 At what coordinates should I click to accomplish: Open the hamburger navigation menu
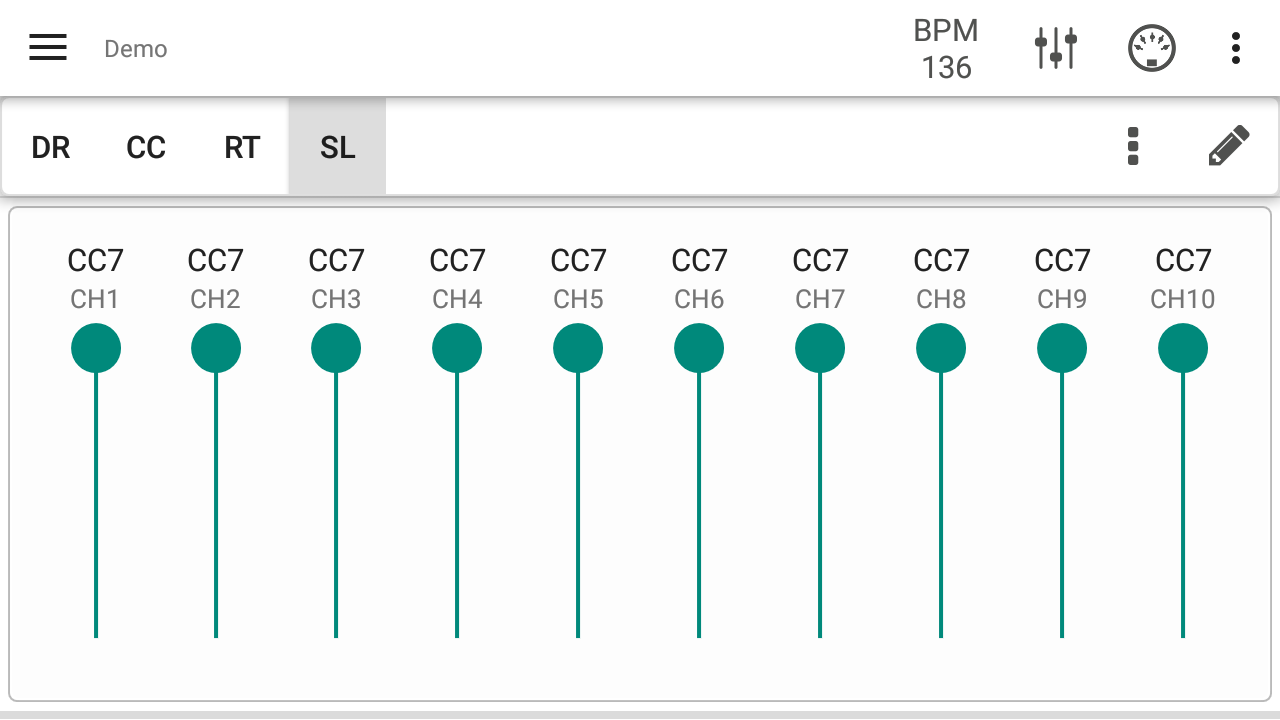(48, 48)
